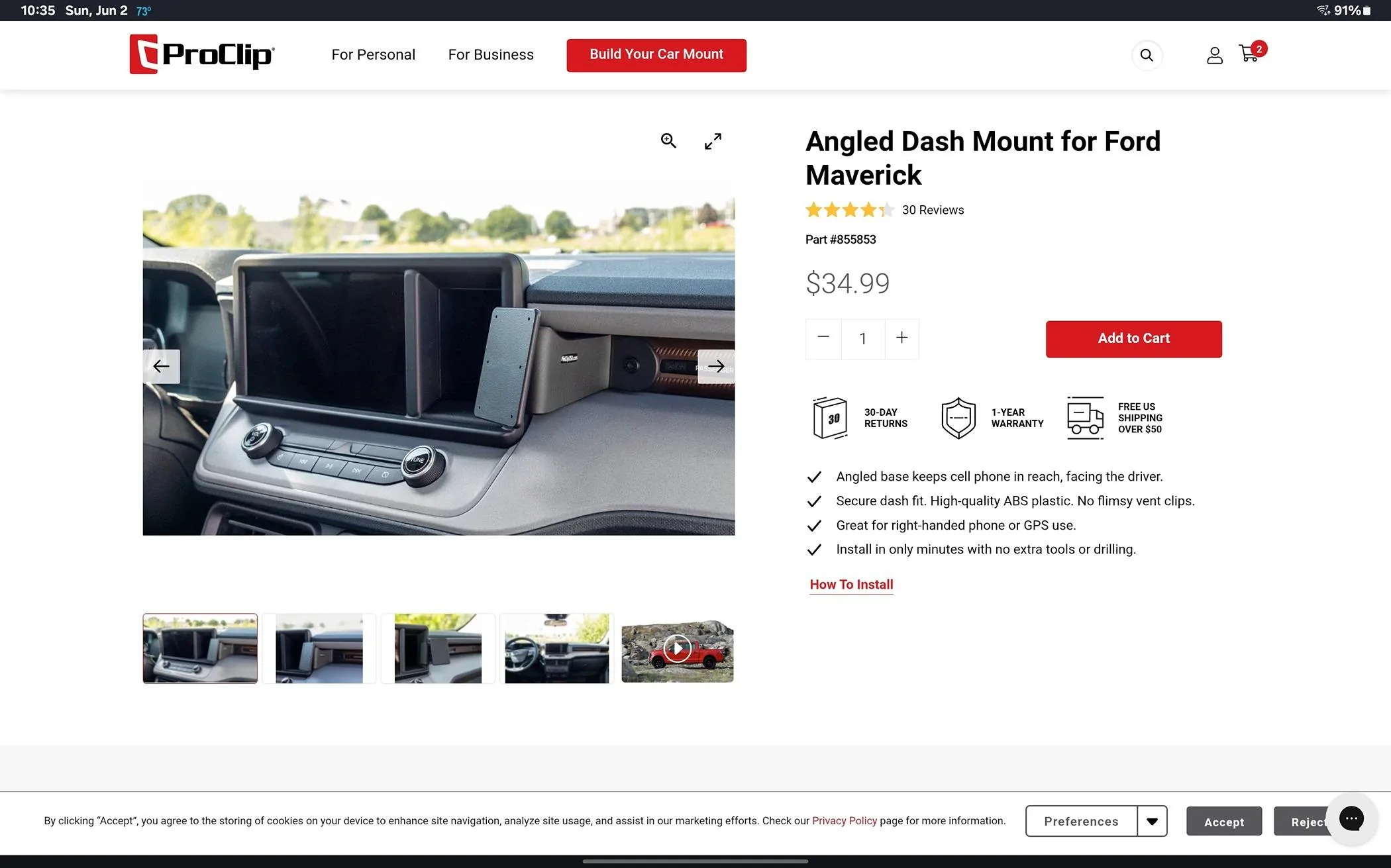Open the How To Install link
The height and width of the screenshot is (868, 1391).
851,585
